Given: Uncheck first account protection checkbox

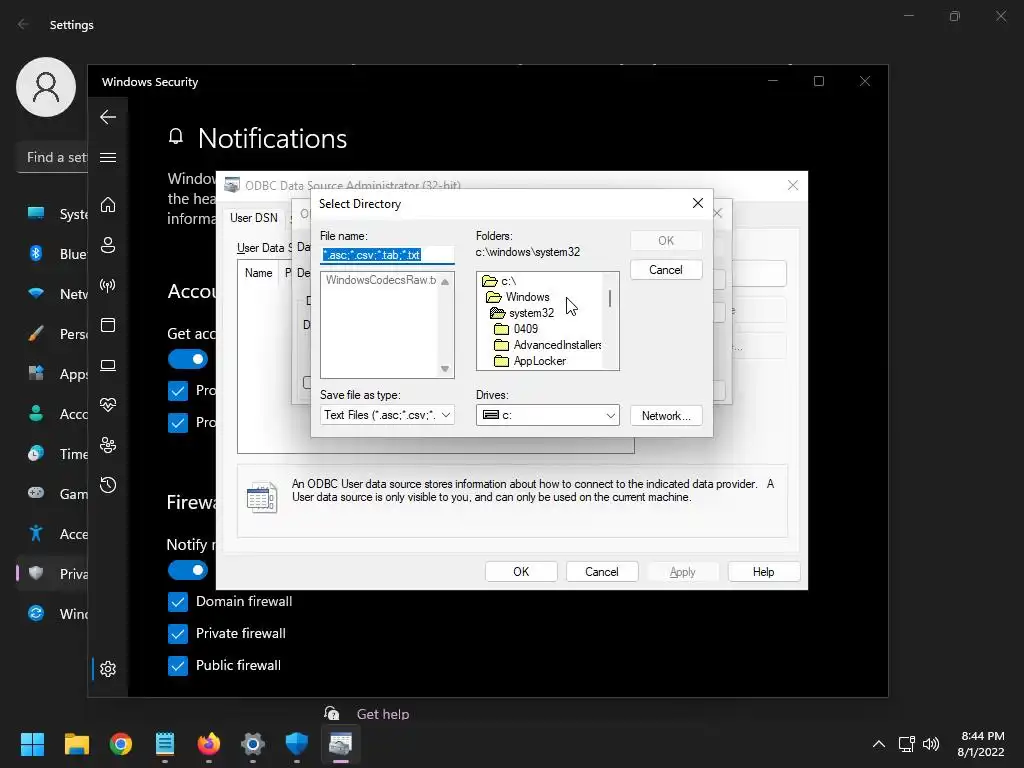Looking at the screenshot, I should tap(178, 391).
